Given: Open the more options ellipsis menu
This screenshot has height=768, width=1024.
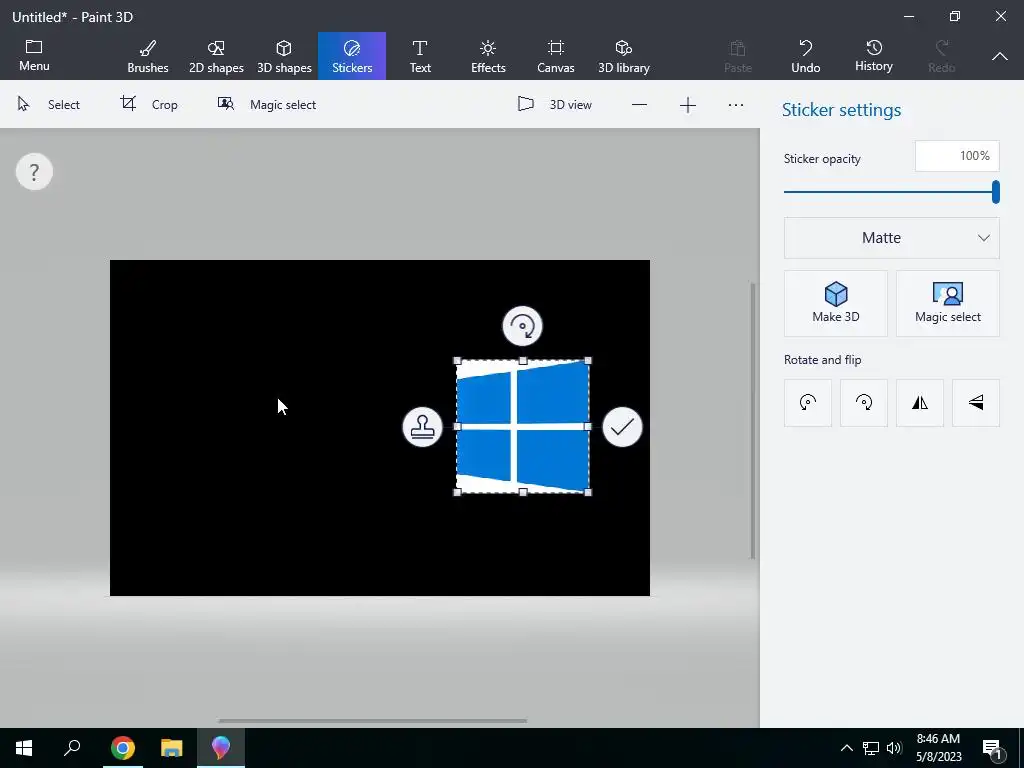Looking at the screenshot, I should coord(735,104).
